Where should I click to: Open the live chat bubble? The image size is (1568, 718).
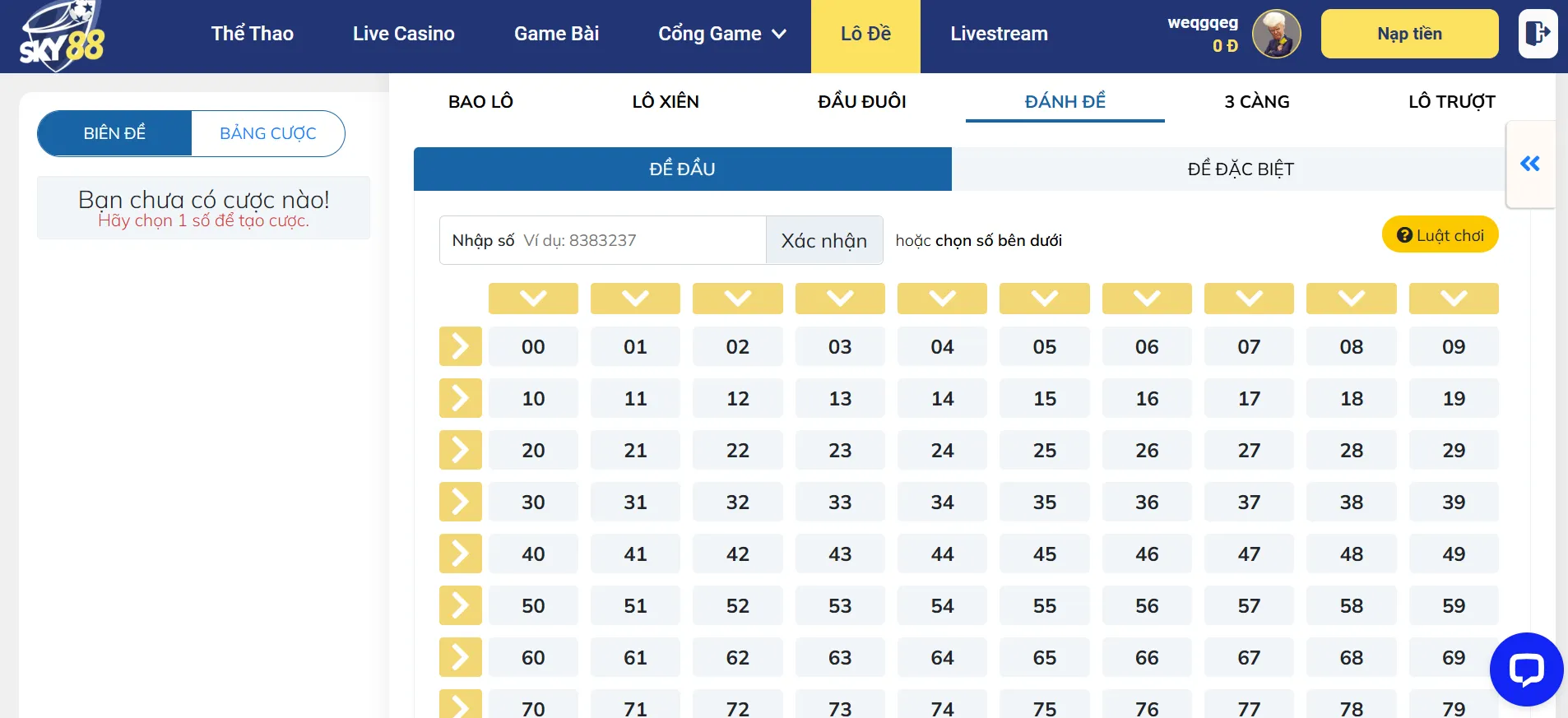[1525, 669]
